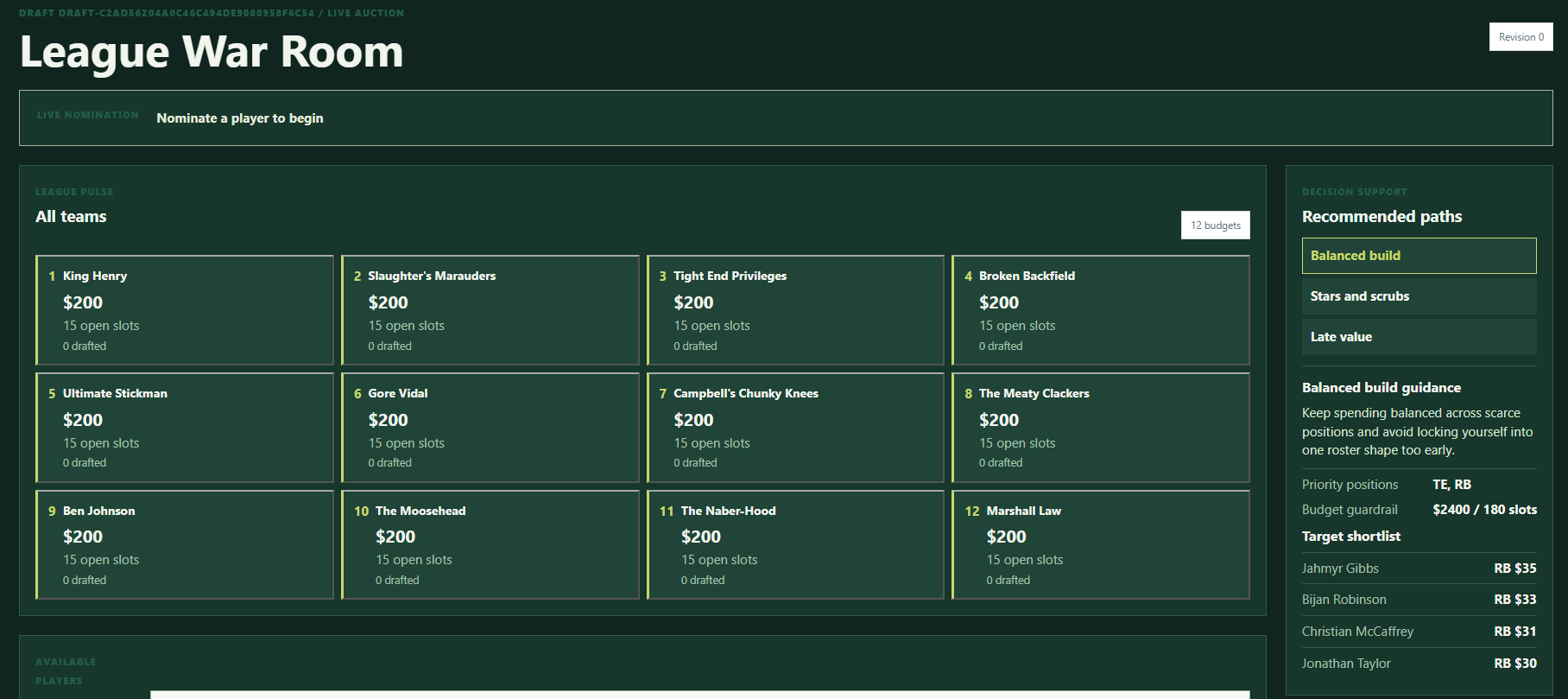Select Bijan Robinson in target shortlist
Screen dimensions: 1568x699
(x=1419, y=600)
